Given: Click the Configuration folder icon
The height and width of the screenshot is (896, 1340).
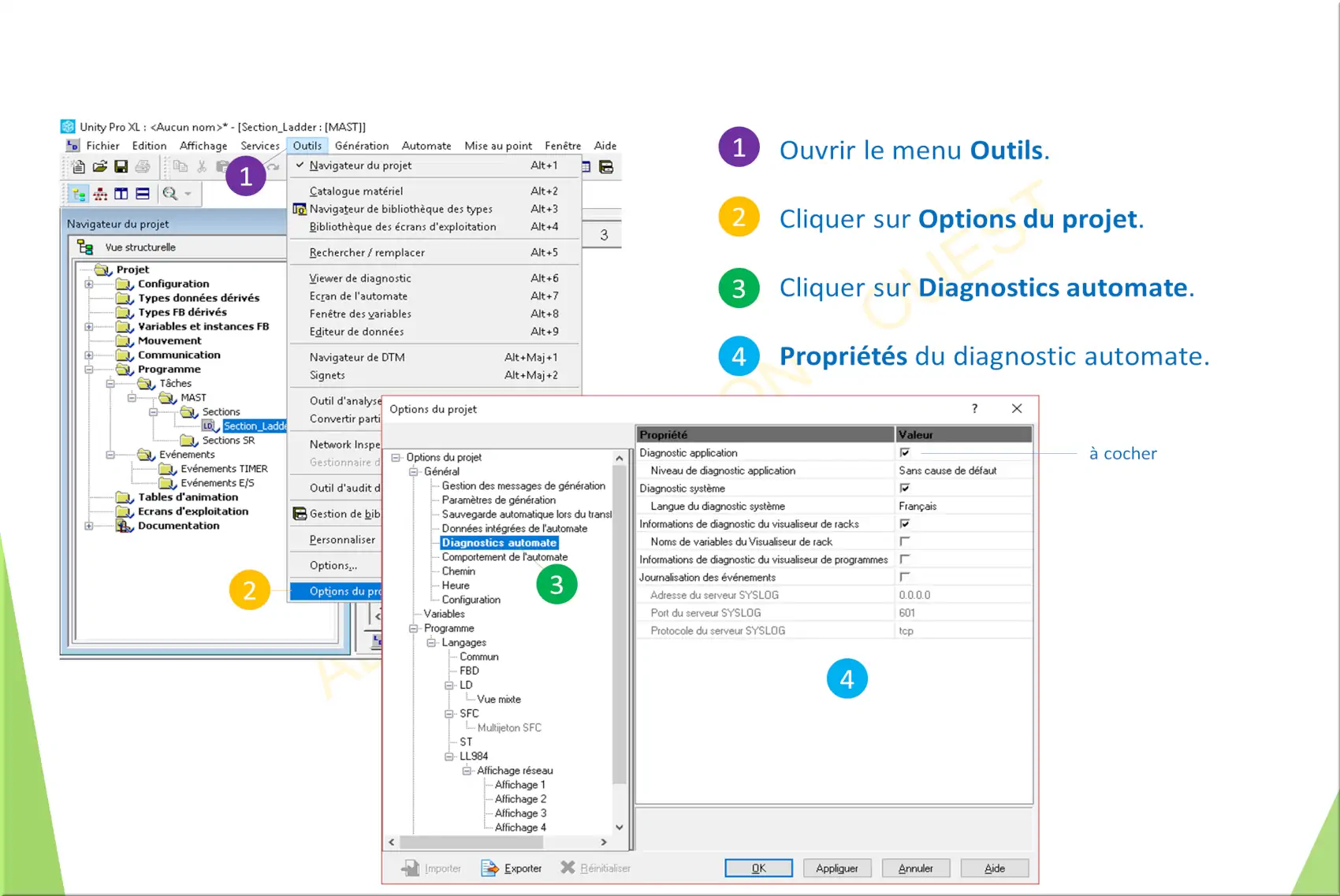Looking at the screenshot, I should point(125,284).
